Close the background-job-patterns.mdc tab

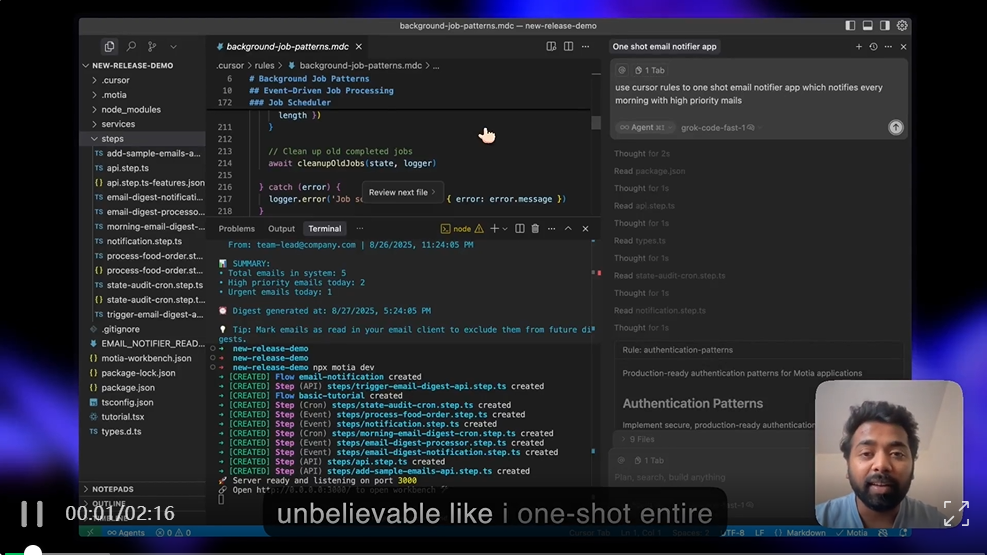[x=359, y=47]
